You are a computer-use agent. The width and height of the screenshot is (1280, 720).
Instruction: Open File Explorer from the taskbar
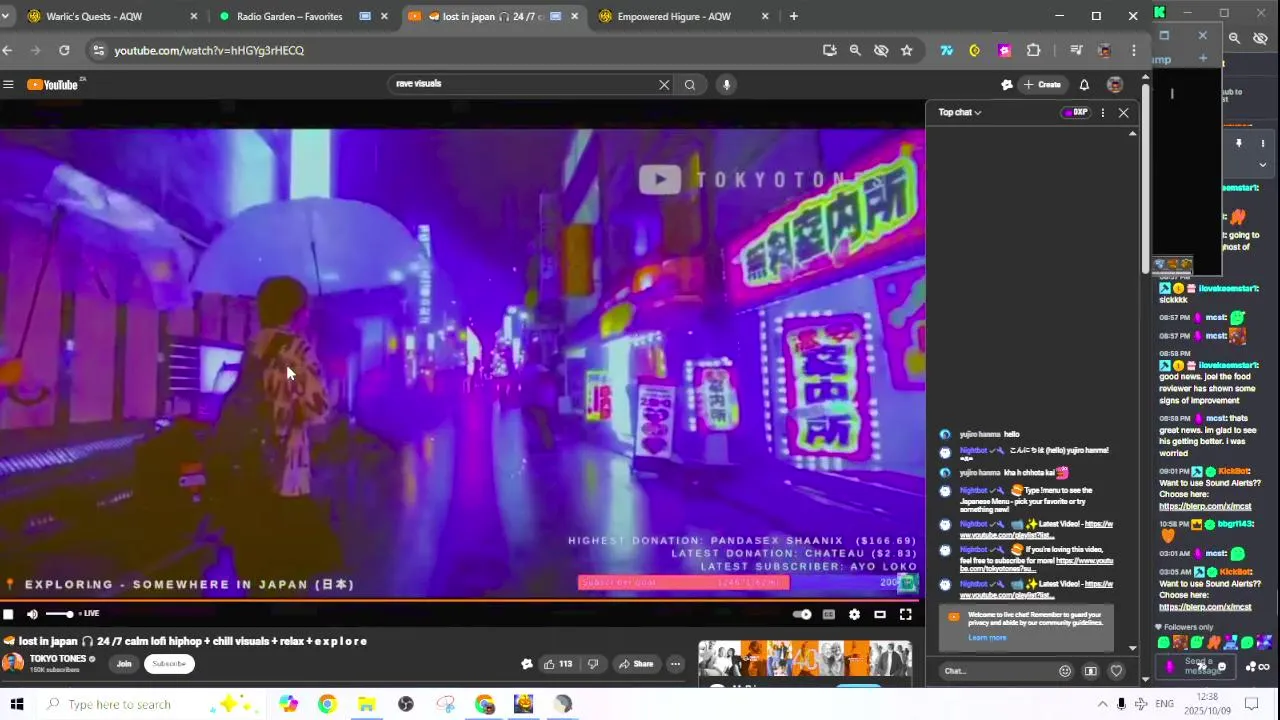pyautogui.click(x=366, y=704)
